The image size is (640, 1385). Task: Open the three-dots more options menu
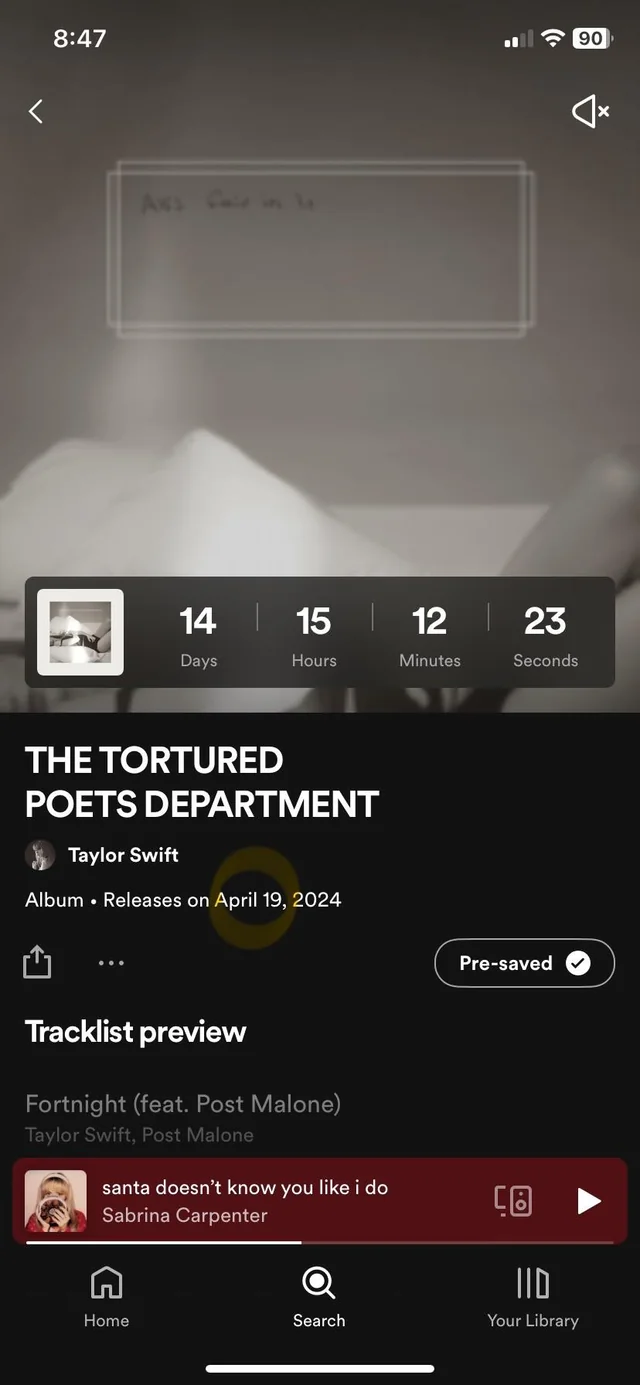pos(111,963)
